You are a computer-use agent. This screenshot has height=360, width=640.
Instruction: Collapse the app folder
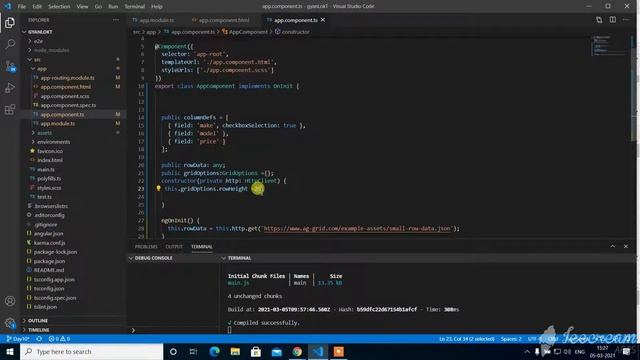(x=42, y=69)
